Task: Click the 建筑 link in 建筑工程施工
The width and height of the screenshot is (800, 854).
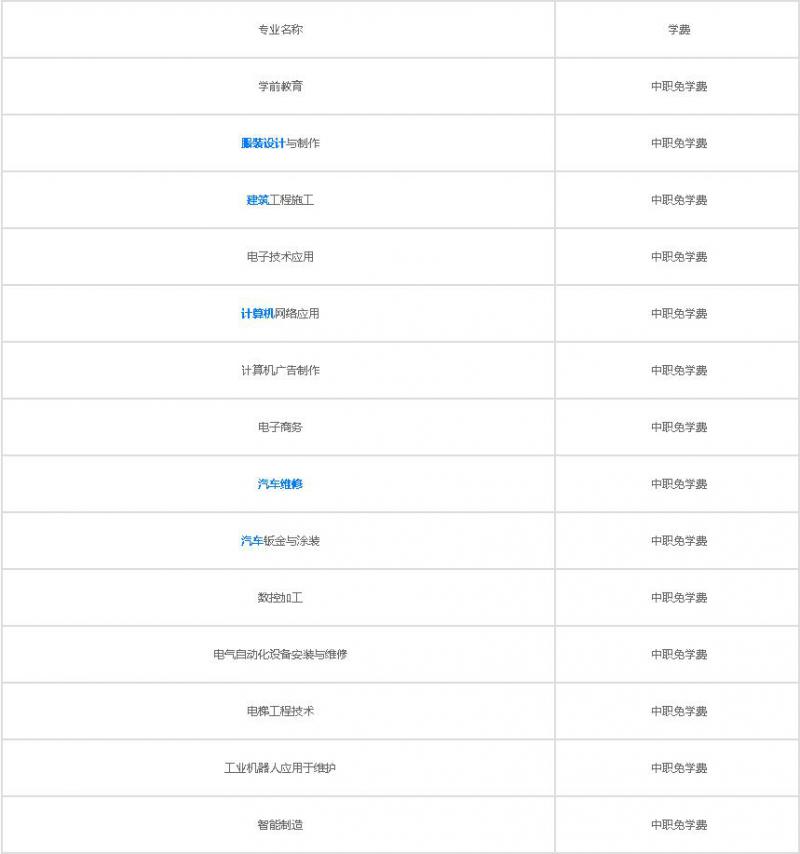Action: click(x=258, y=200)
